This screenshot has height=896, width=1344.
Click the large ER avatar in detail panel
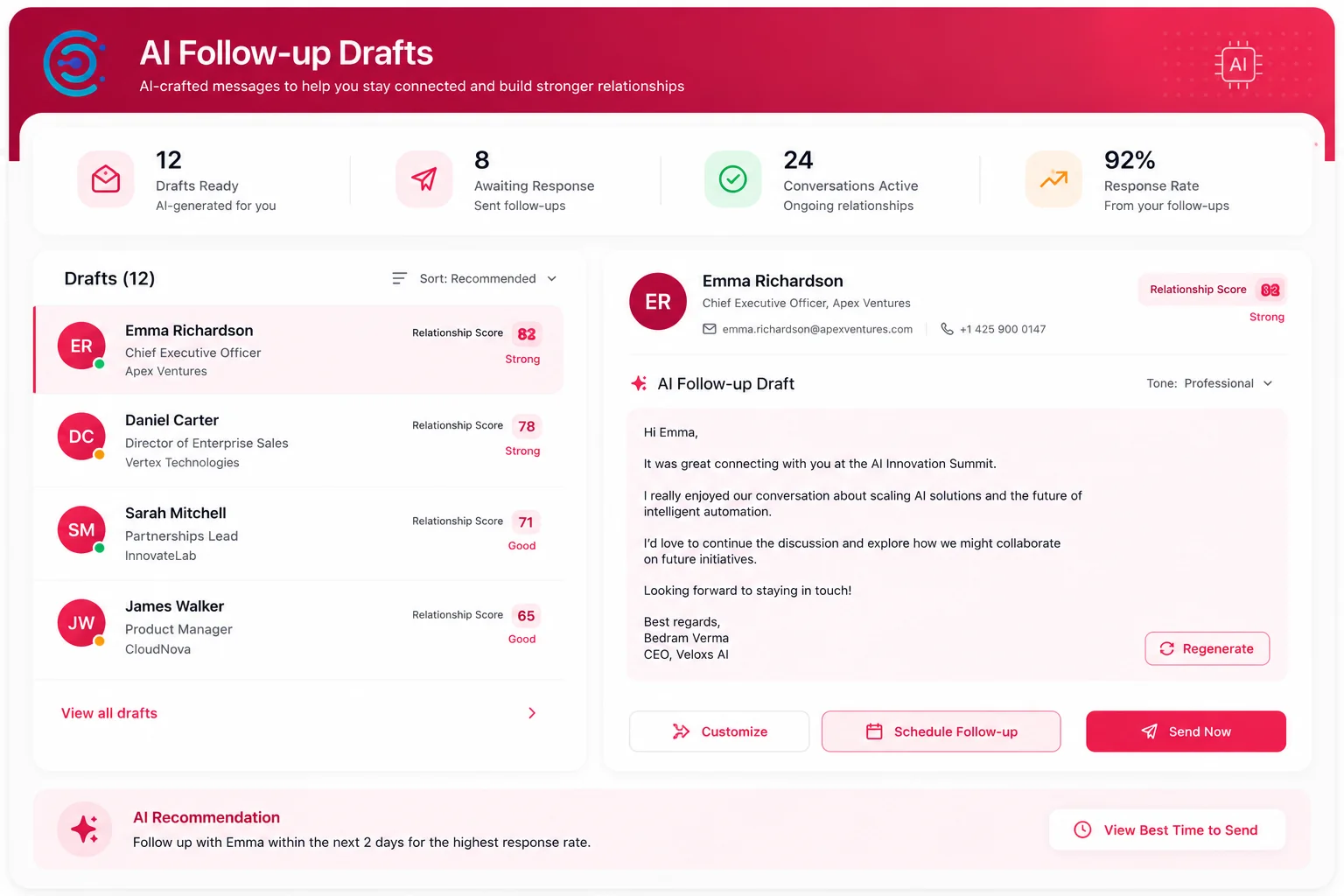tap(658, 302)
